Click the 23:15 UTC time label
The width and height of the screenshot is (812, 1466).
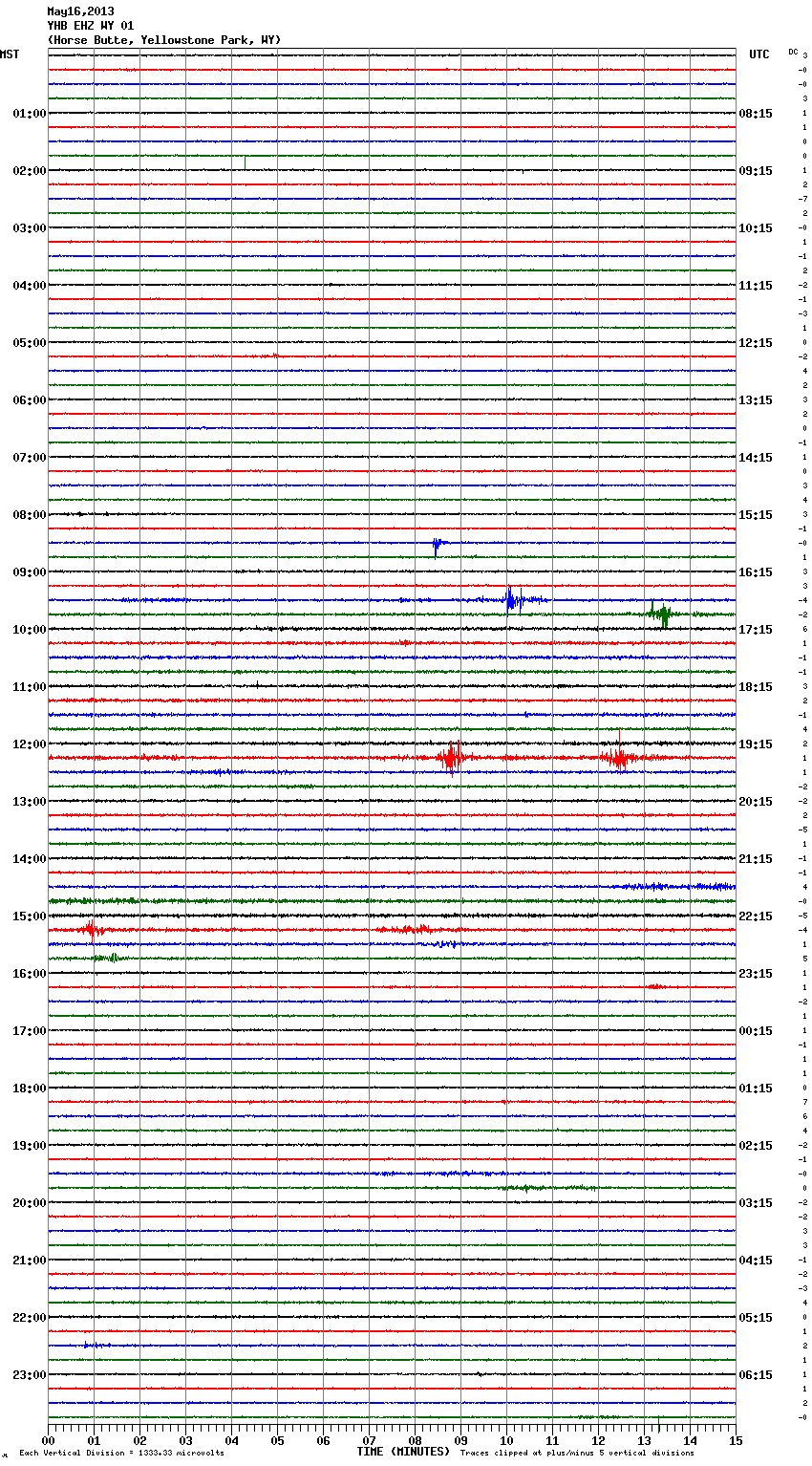(x=756, y=974)
